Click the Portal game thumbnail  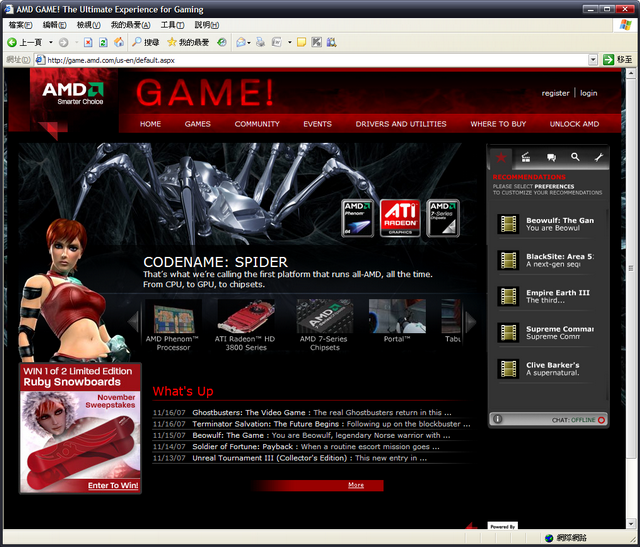point(397,316)
